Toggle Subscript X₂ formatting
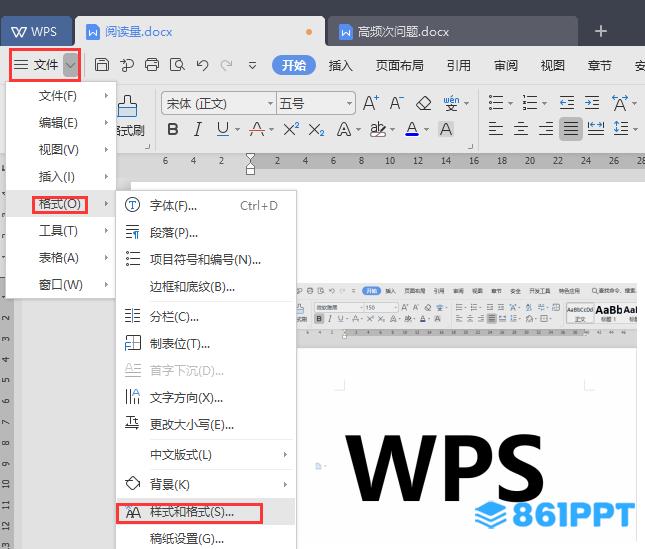Screen dimensions: 645x549 coord(316,130)
